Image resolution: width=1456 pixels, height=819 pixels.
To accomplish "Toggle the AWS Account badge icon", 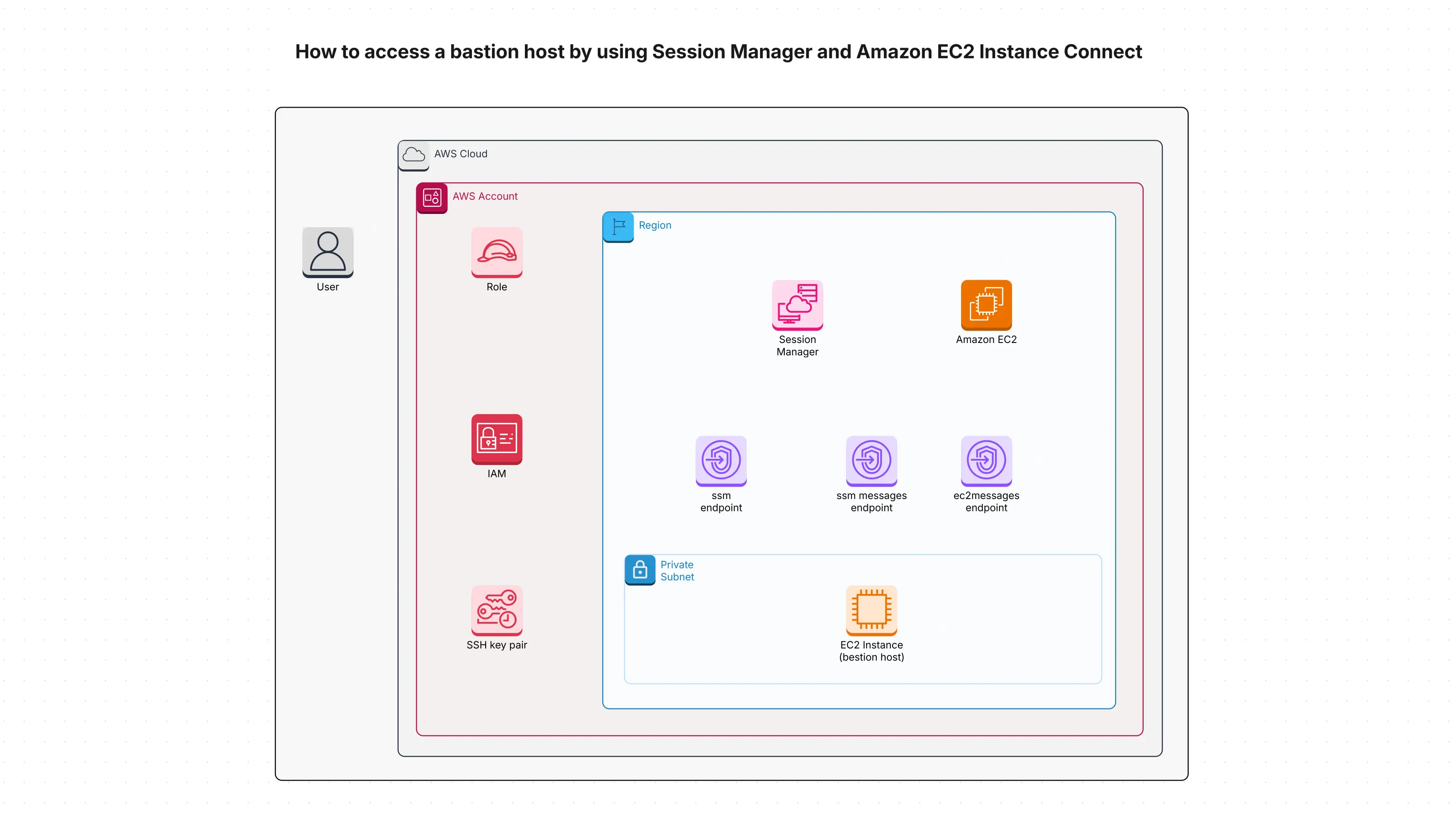I will (x=433, y=198).
